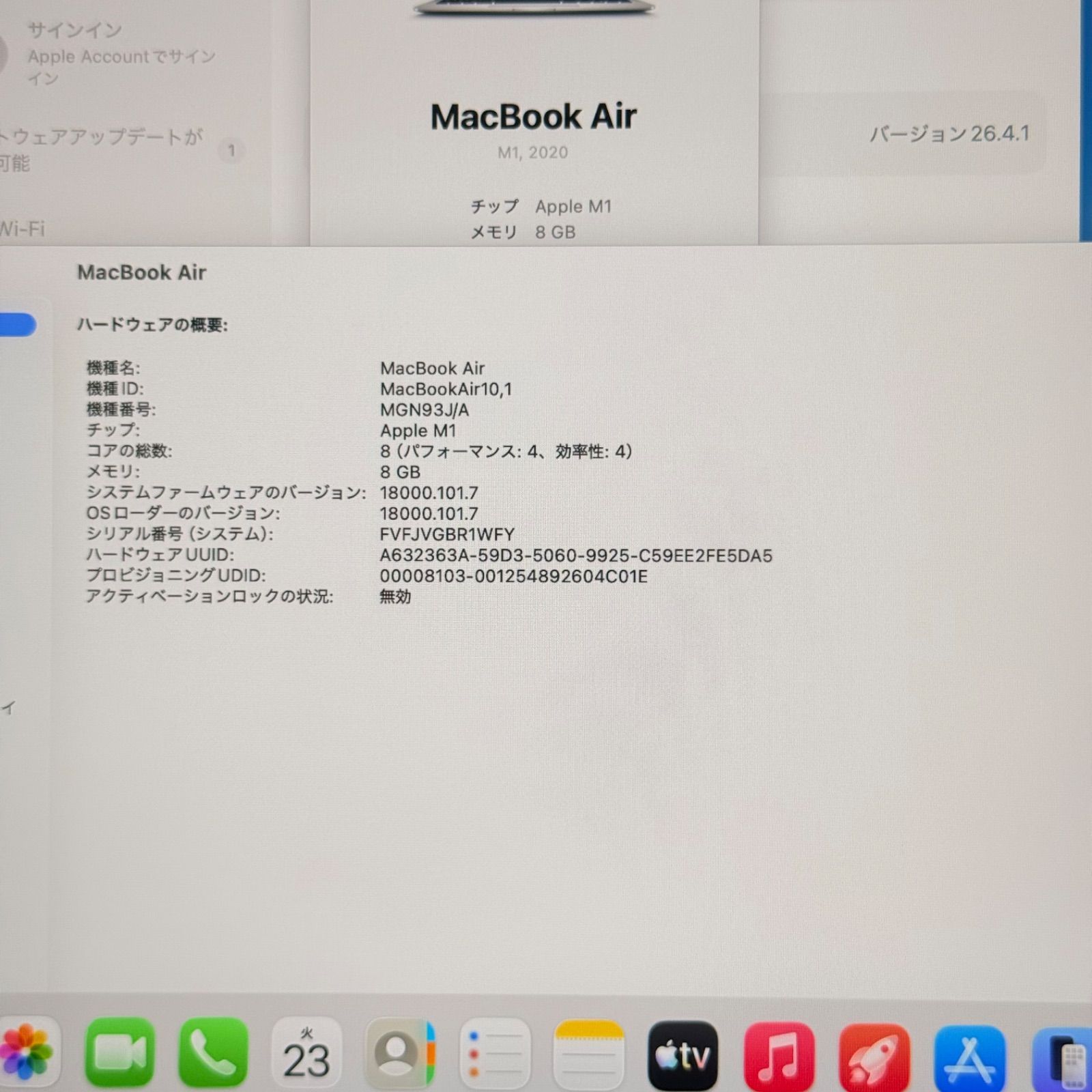The width and height of the screenshot is (1092, 1092).
Task: Click the コアの総数 label
Action: click(129, 451)
